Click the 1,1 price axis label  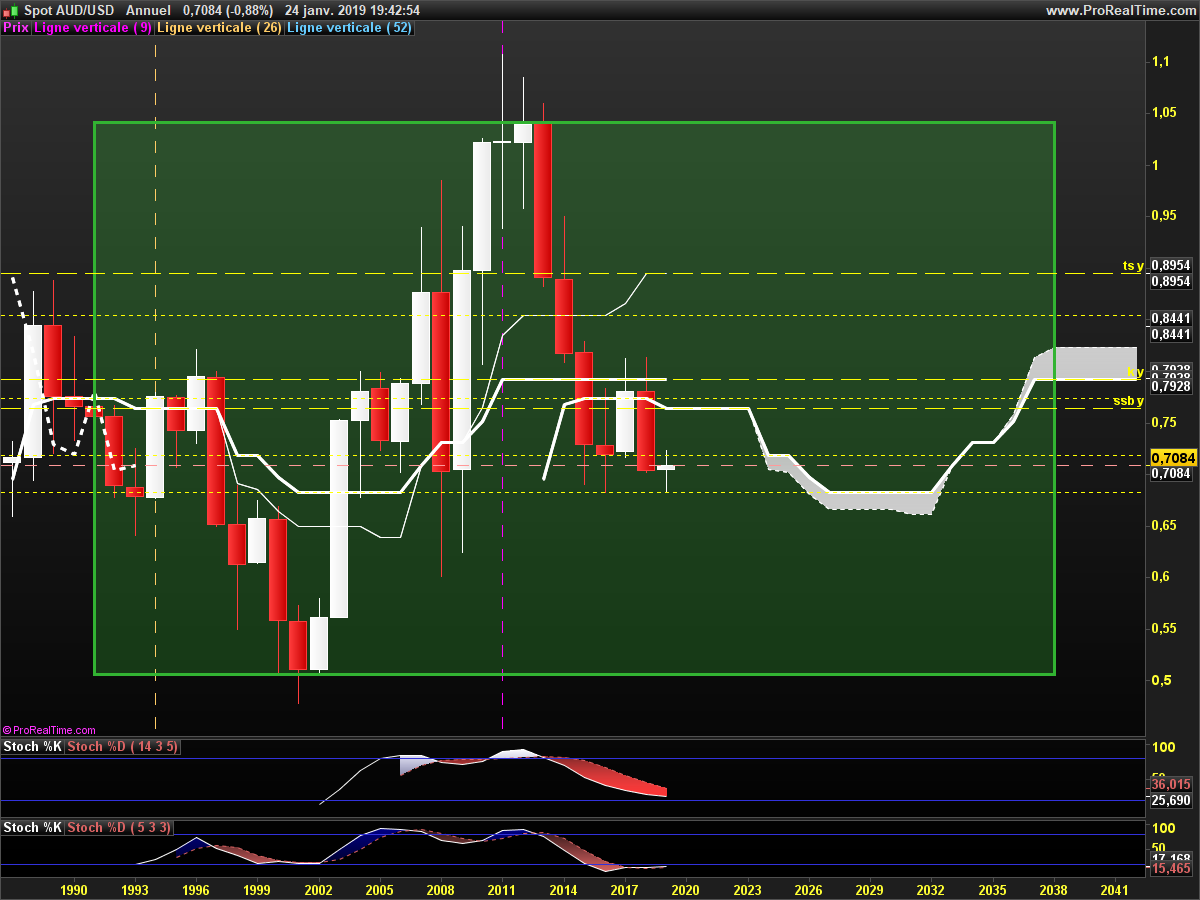click(1159, 62)
